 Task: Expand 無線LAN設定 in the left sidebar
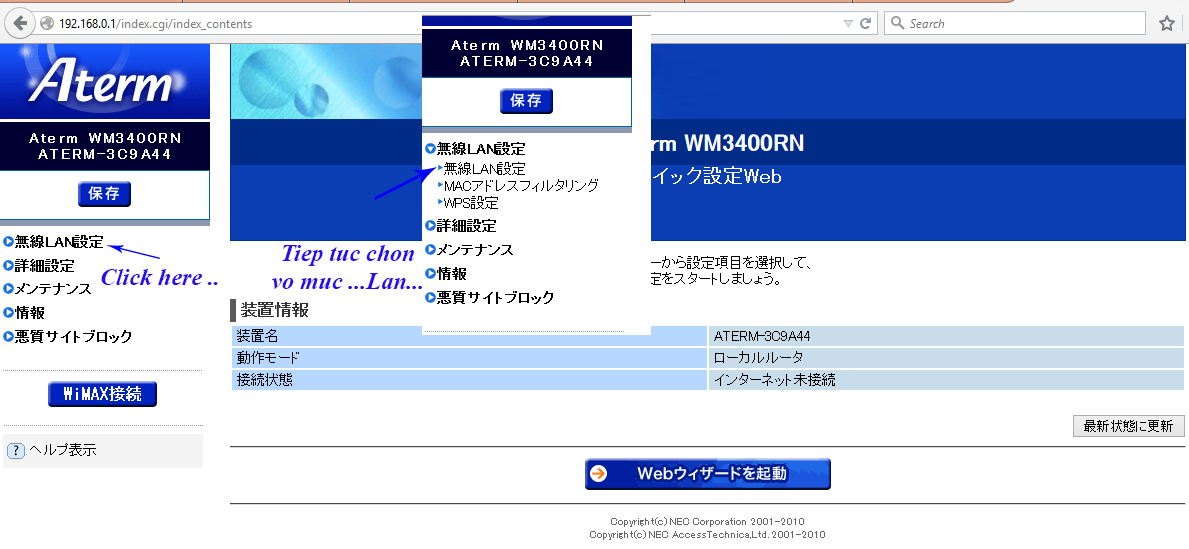coord(58,242)
